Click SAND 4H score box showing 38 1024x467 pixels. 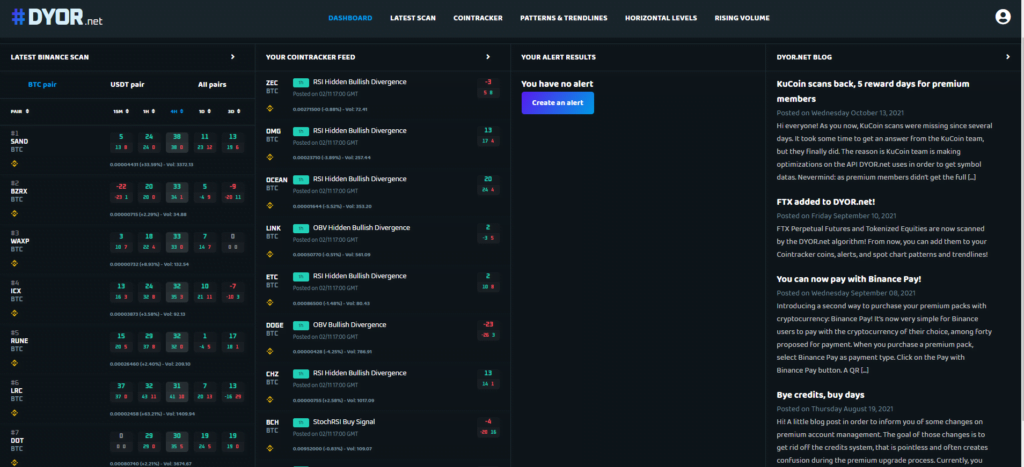(x=176, y=142)
